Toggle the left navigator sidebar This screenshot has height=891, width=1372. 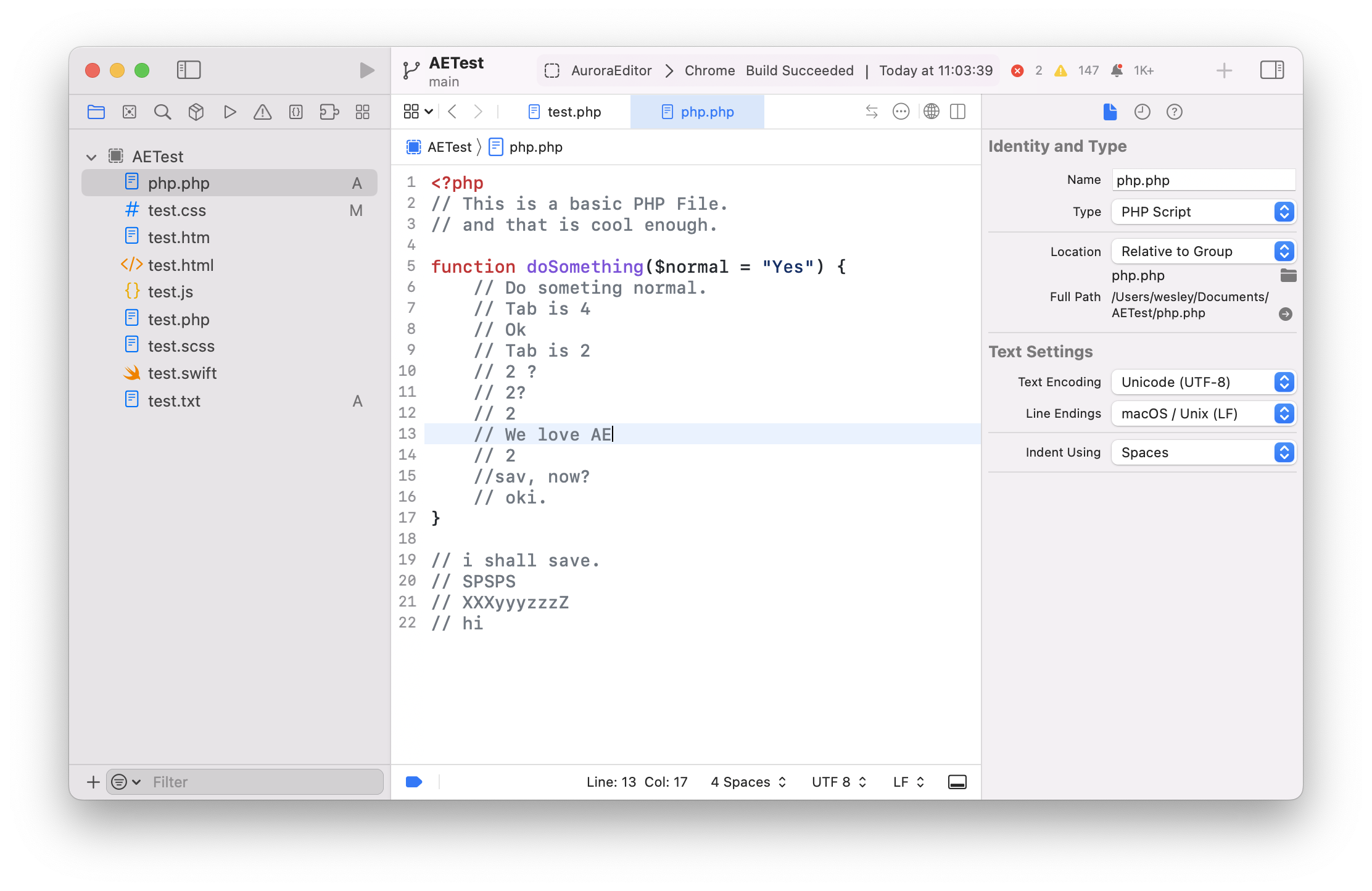(189, 70)
